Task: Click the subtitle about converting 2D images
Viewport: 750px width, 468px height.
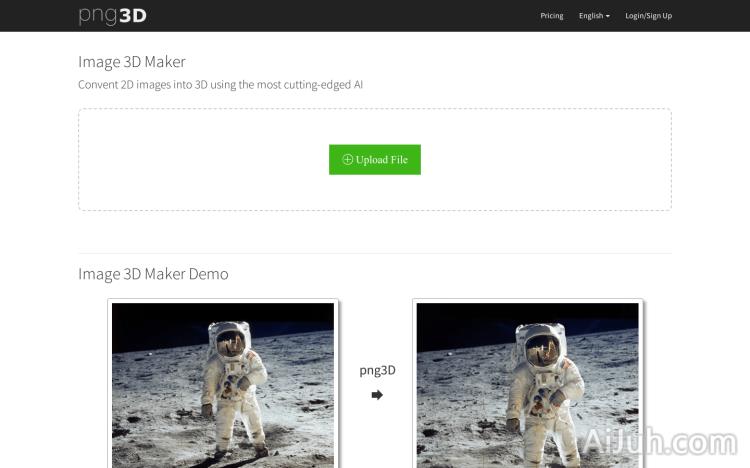Action: (x=220, y=85)
